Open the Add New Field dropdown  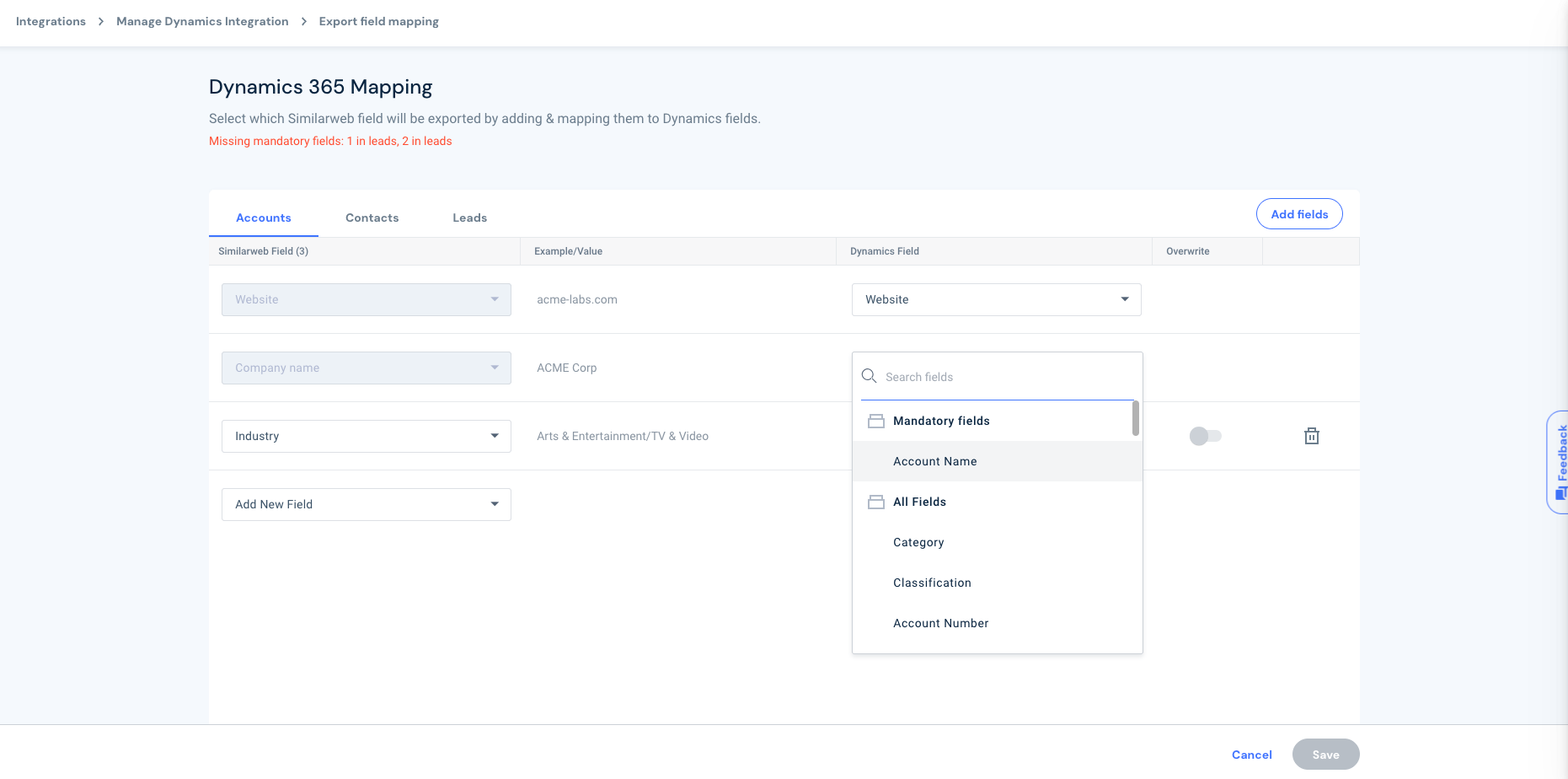click(x=366, y=504)
